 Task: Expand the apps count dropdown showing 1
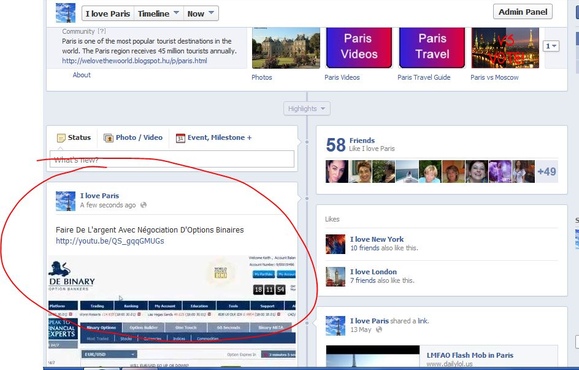coord(551,46)
